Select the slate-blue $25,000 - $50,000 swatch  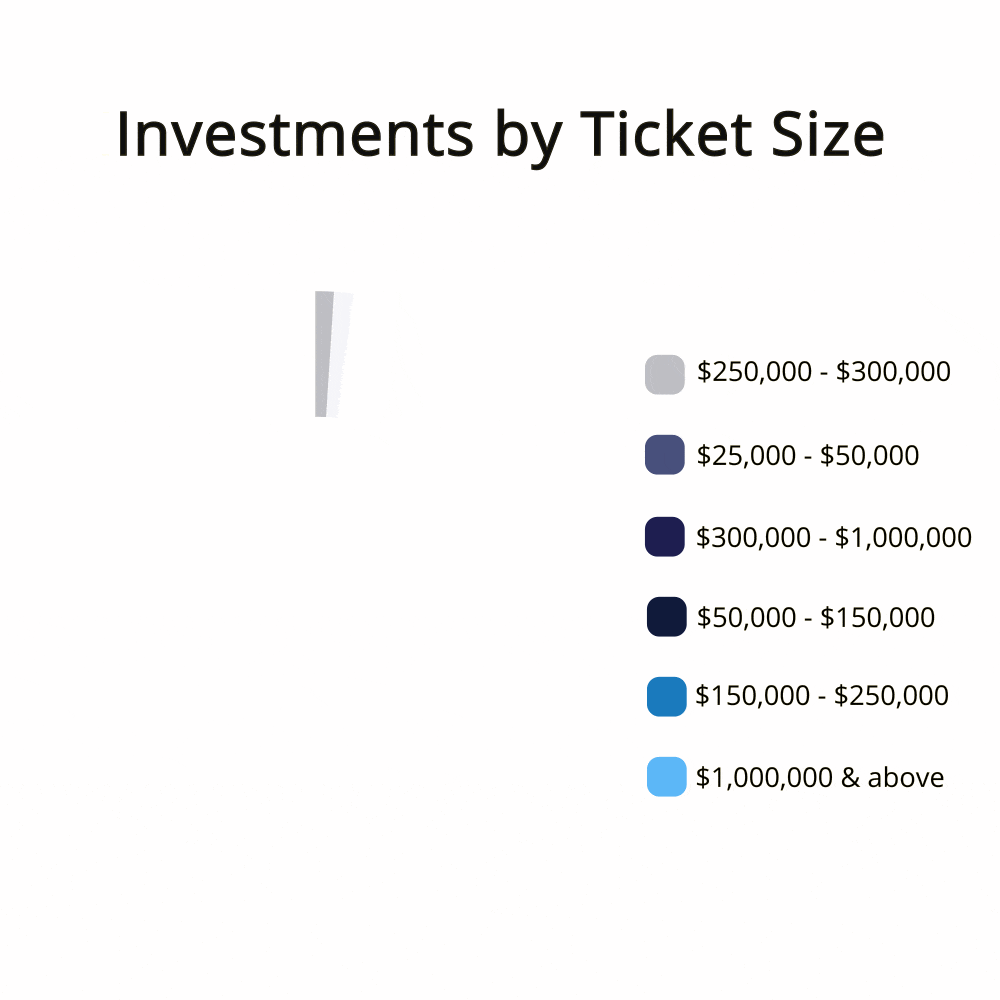(665, 455)
